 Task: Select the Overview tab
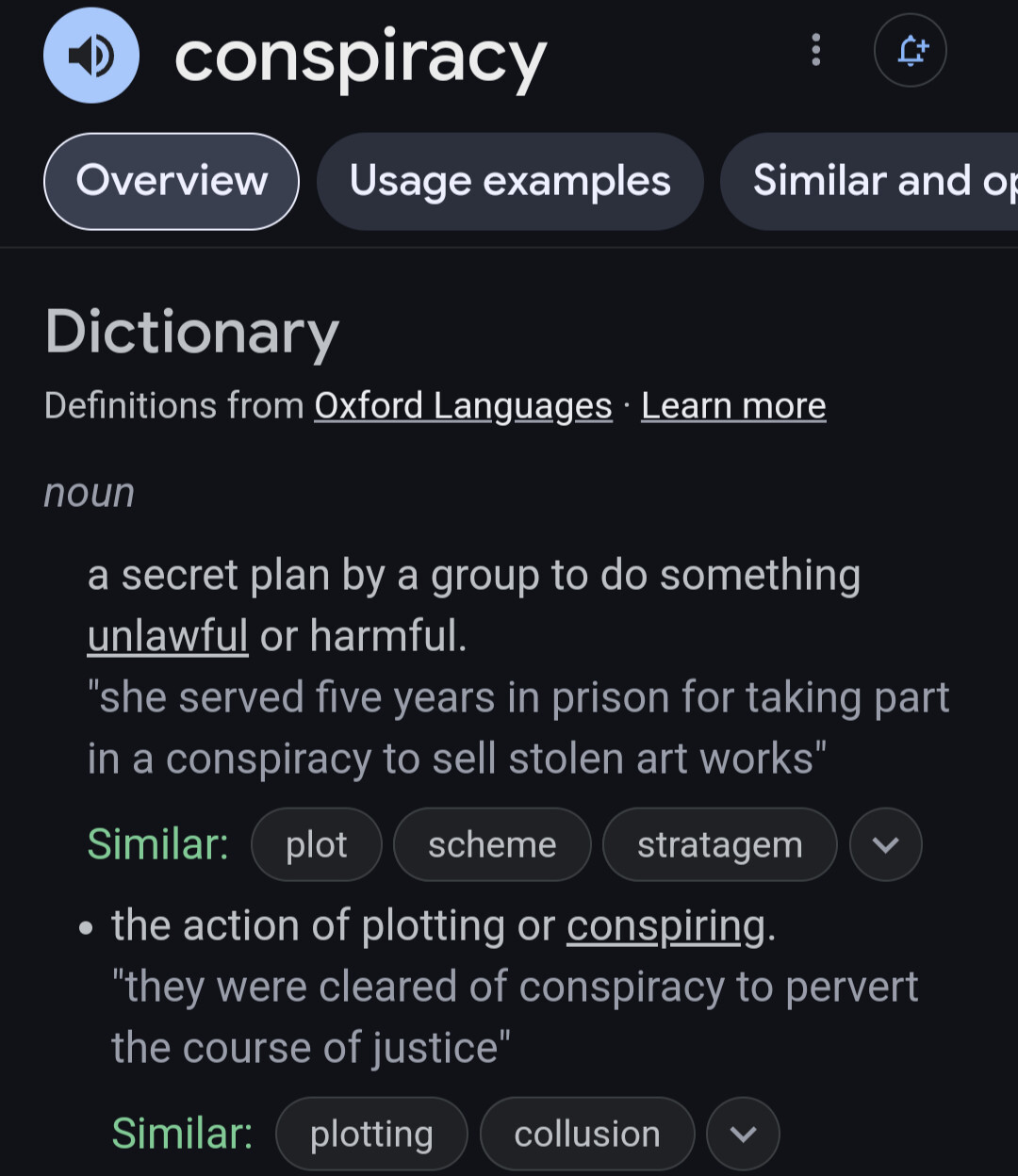(172, 181)
